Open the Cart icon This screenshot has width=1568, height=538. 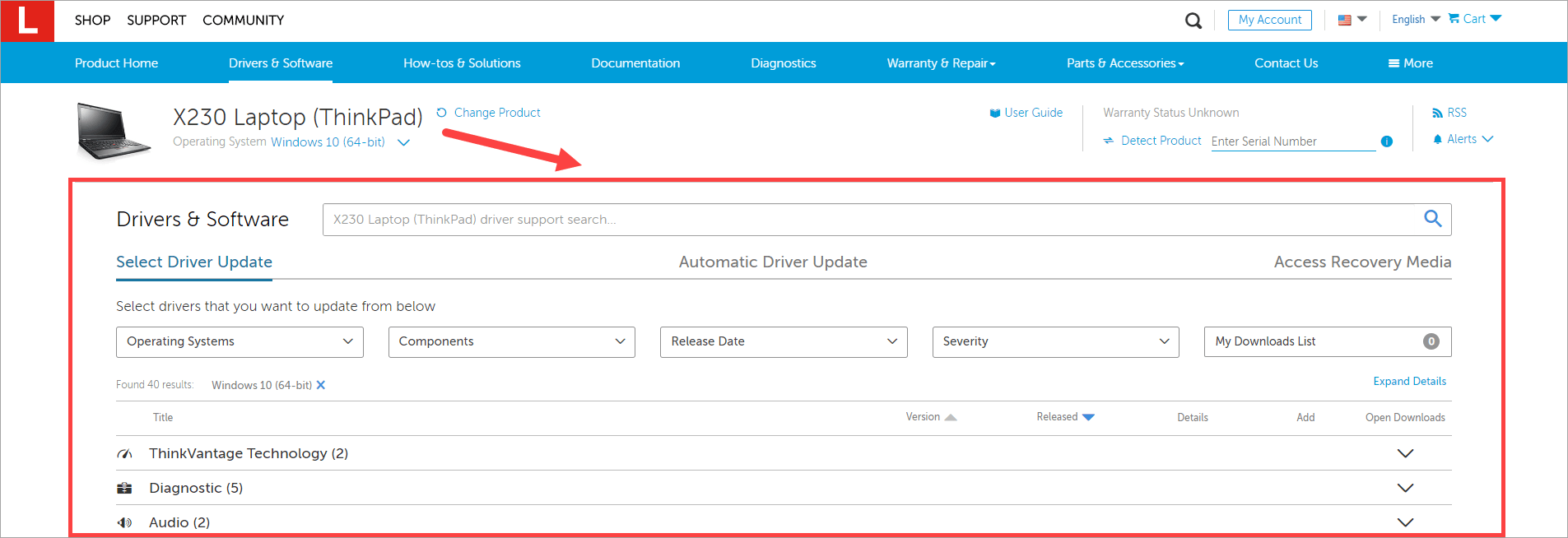click(1454, 19)
